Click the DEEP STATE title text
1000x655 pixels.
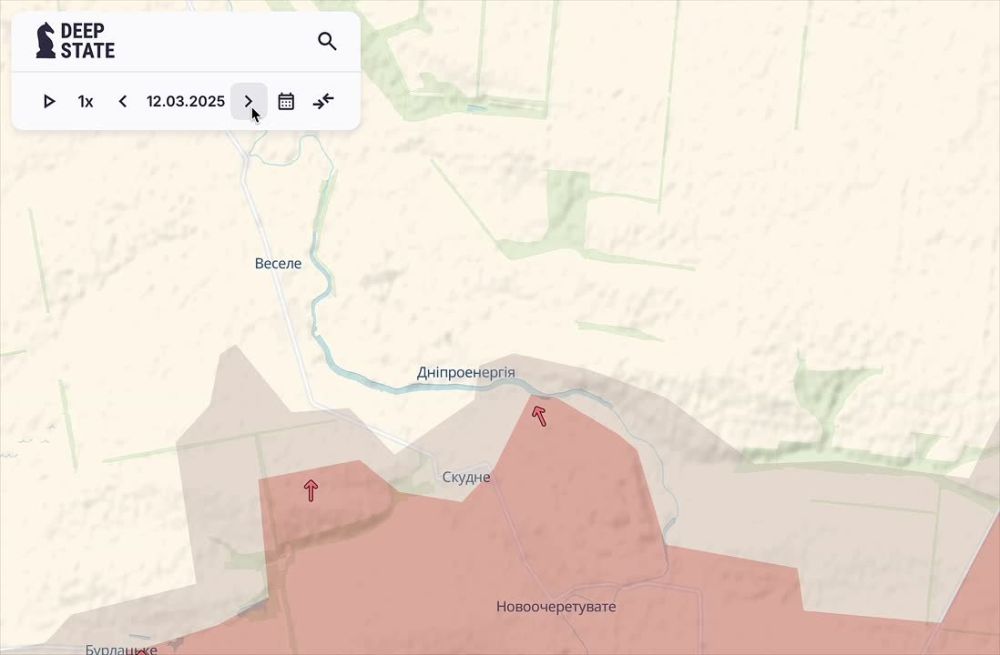click(x=88, y=40)
